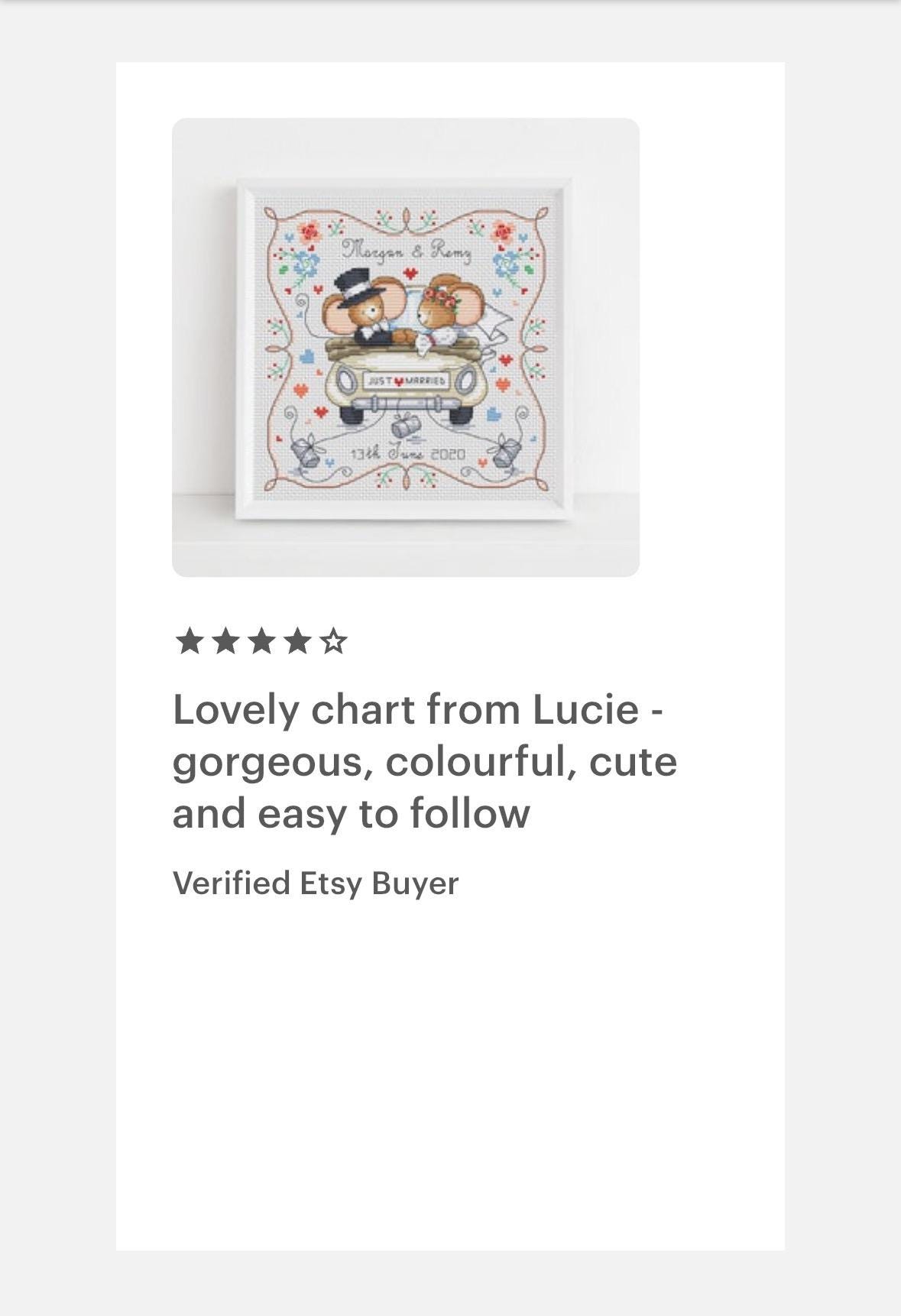Click the 13th June 2020 stitched date
The height and width of the screenshot is (1316, 901).
(407, 453)
